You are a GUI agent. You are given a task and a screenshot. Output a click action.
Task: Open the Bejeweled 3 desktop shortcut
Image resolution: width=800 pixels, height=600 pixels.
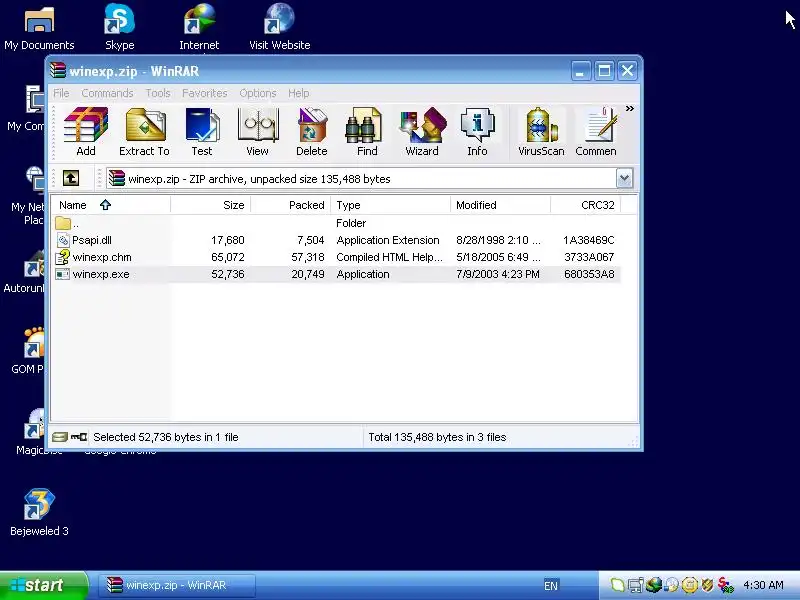point(39,513)
